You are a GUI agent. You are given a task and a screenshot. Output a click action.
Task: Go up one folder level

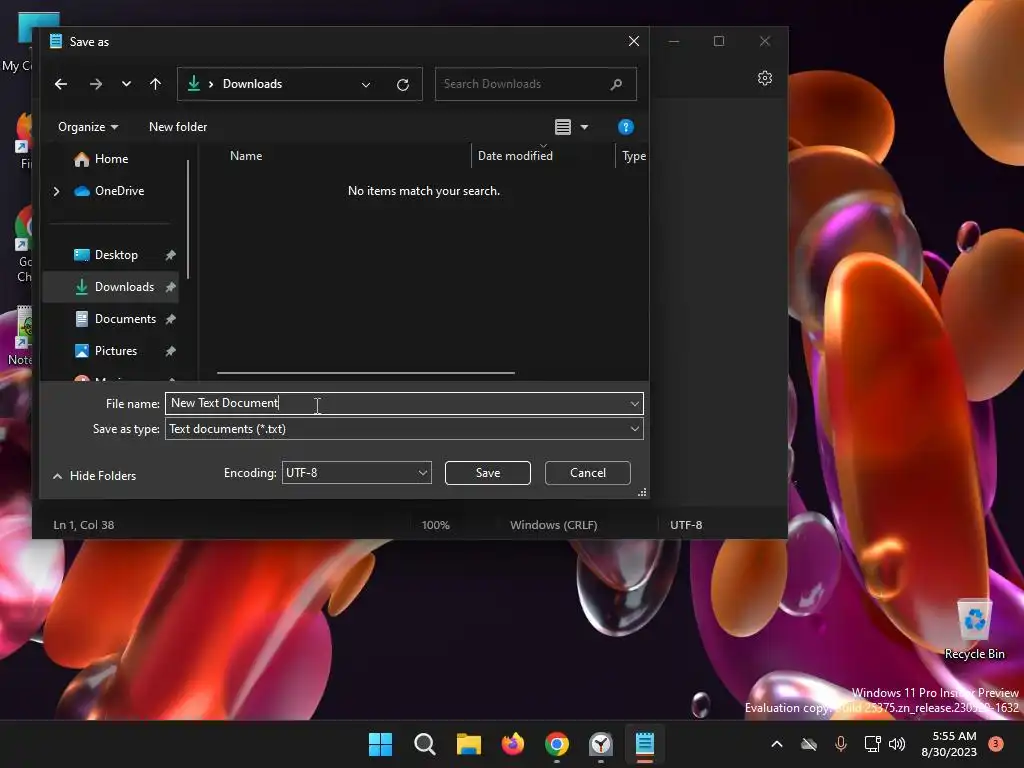[155, 84]
